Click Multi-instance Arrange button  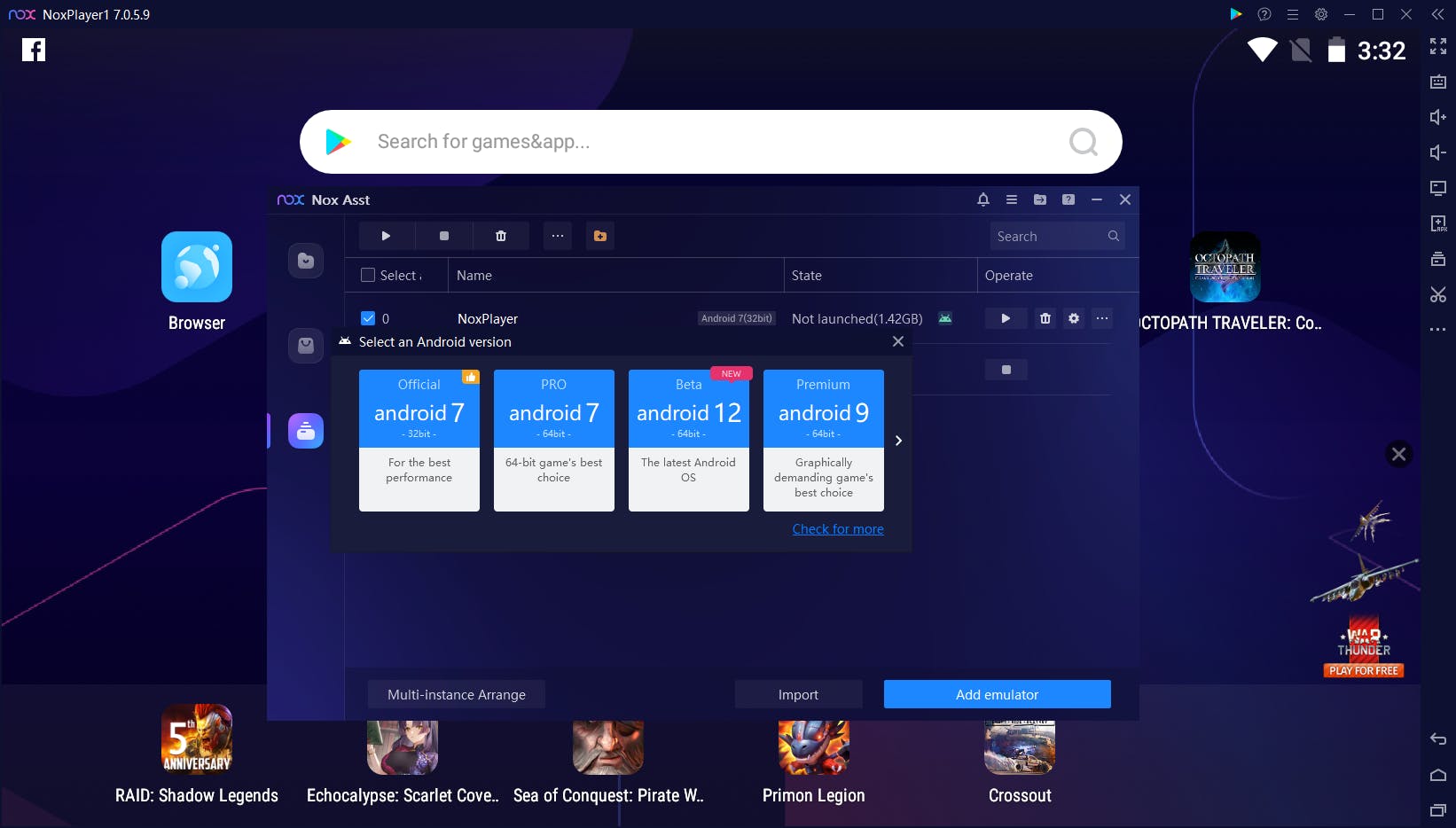point(457,694)
